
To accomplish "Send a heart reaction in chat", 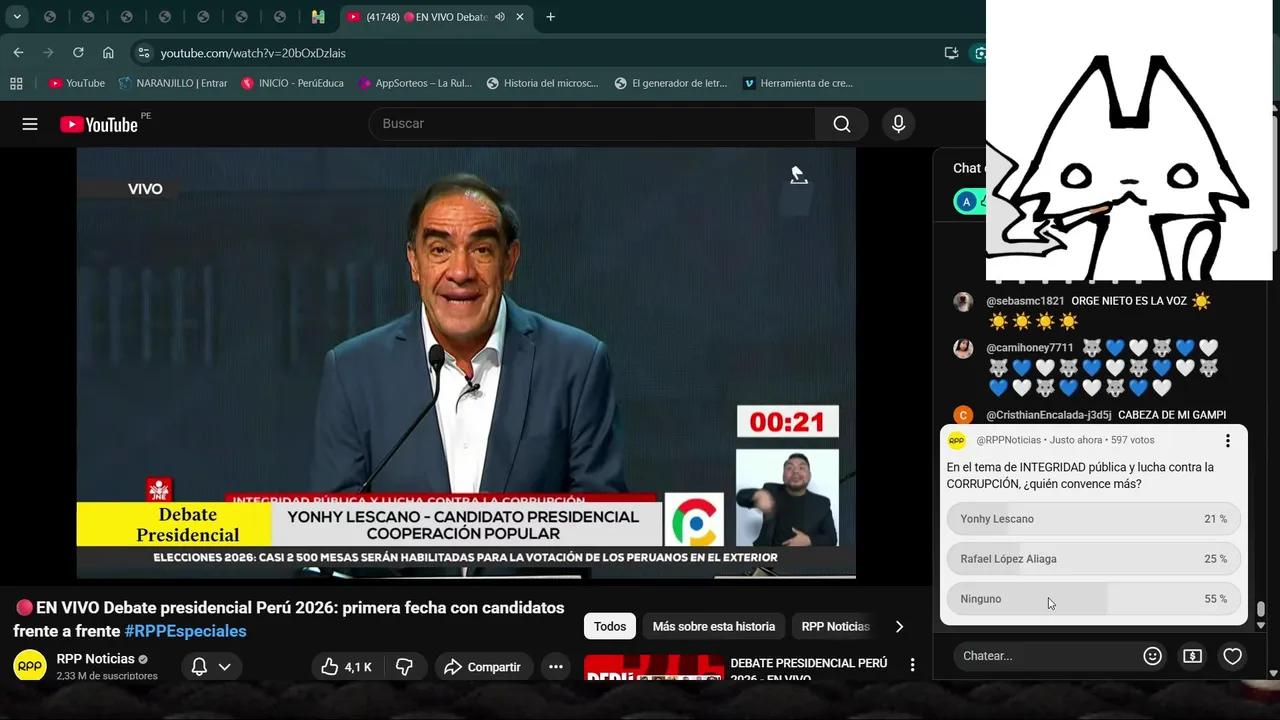I will (x=1232, y=656).
